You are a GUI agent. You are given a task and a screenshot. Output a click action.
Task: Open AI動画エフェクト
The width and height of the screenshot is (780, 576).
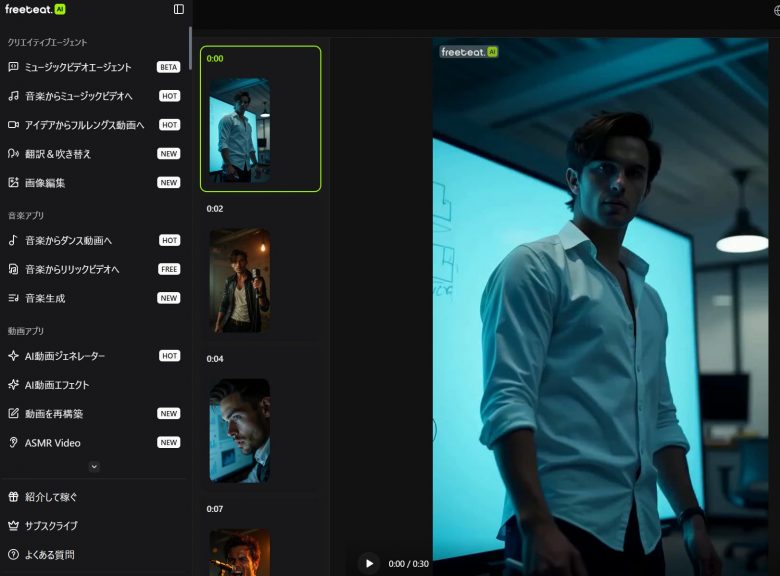click(94, 384)
